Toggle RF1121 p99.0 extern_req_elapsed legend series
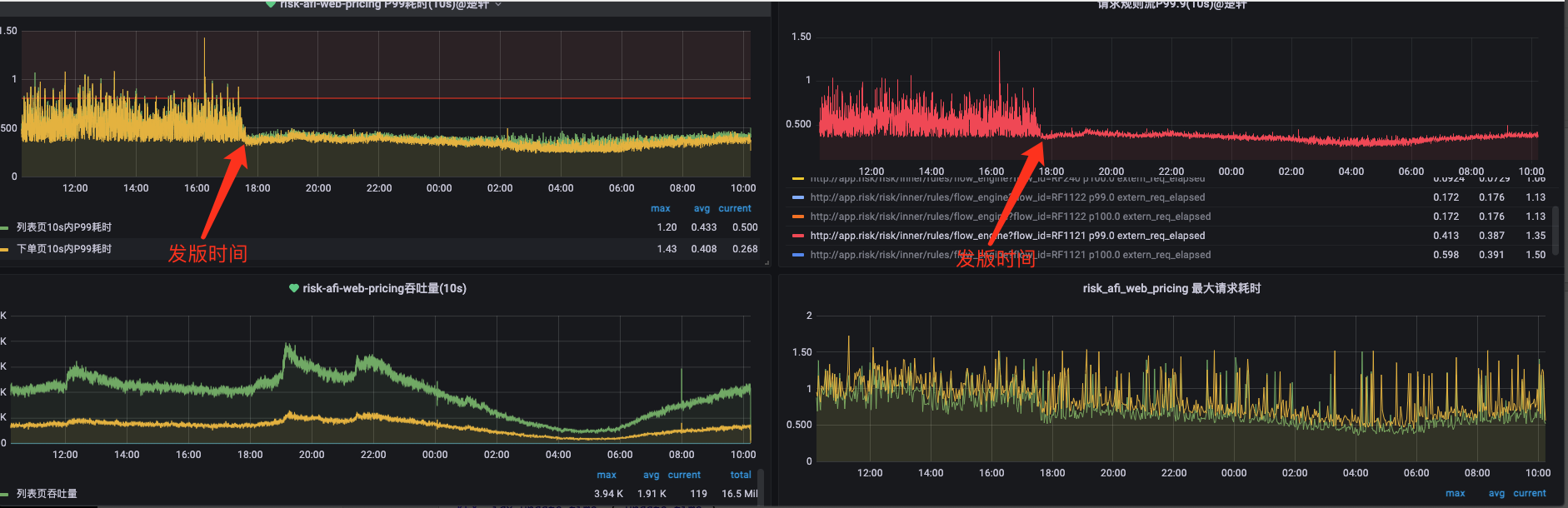The image size is (1568, 508). [1007, 236]
